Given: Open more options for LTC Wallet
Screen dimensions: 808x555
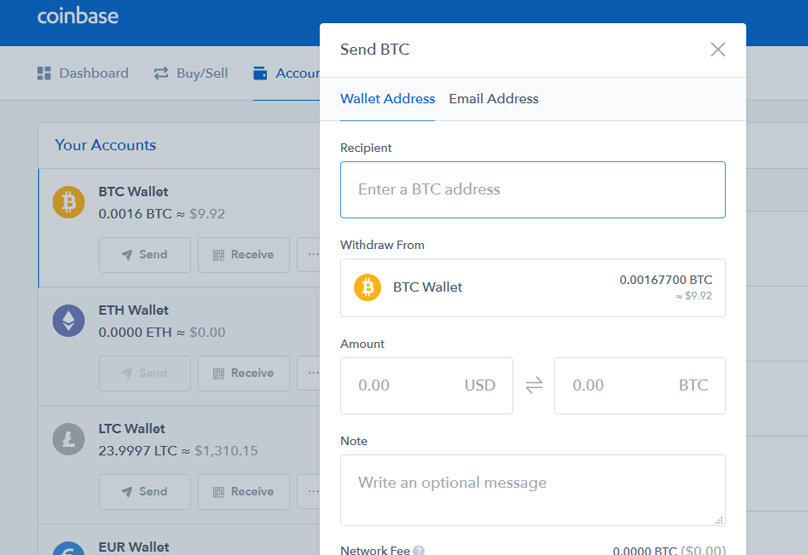Looking at the screenshot, I should tap(309, 492).
